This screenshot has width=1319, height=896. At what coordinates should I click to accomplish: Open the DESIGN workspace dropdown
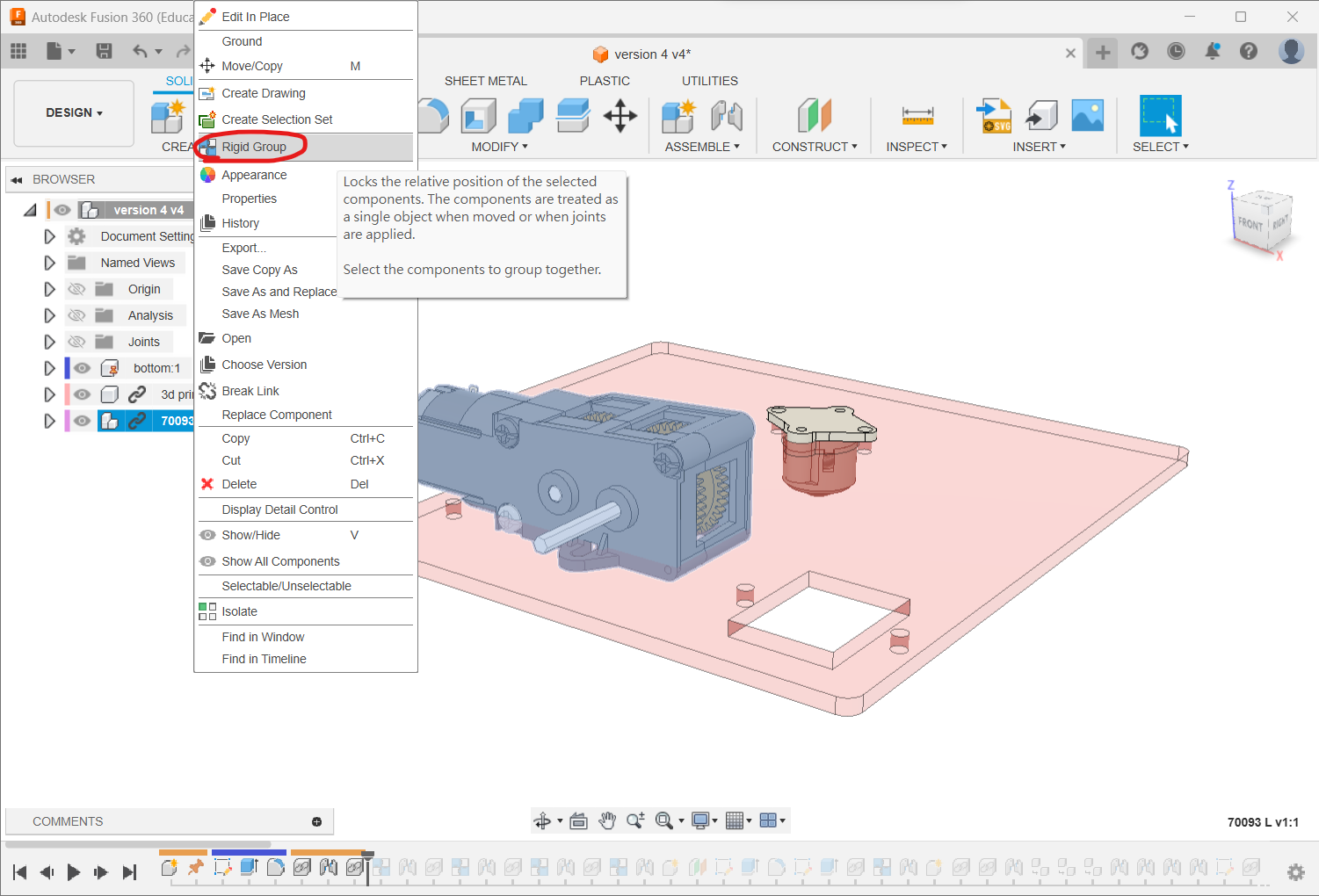[x=75, y=113]
